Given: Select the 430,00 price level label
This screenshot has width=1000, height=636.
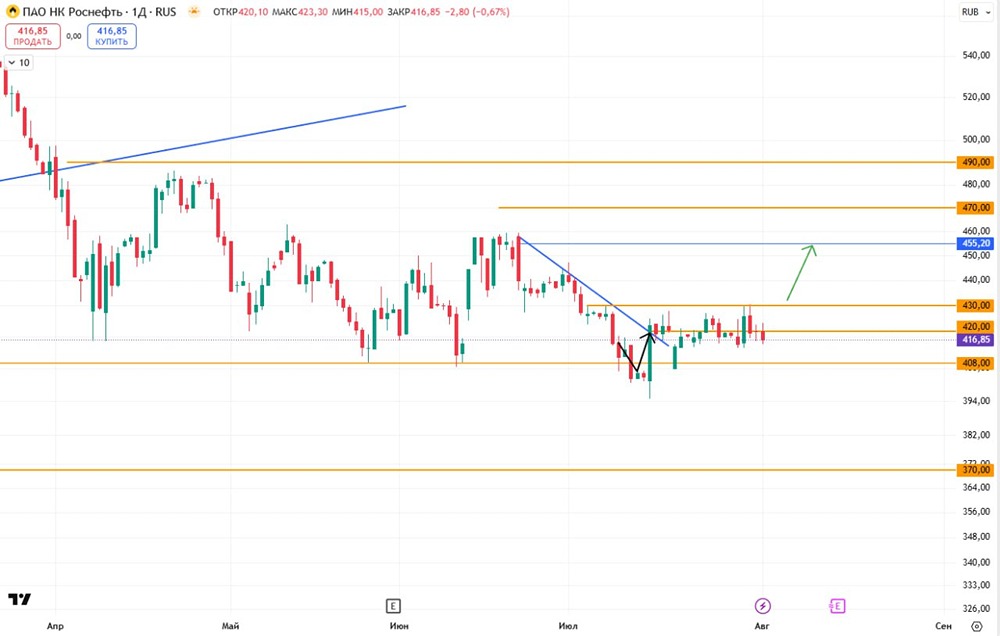Looking at the screenshot, I should (975, 306).
